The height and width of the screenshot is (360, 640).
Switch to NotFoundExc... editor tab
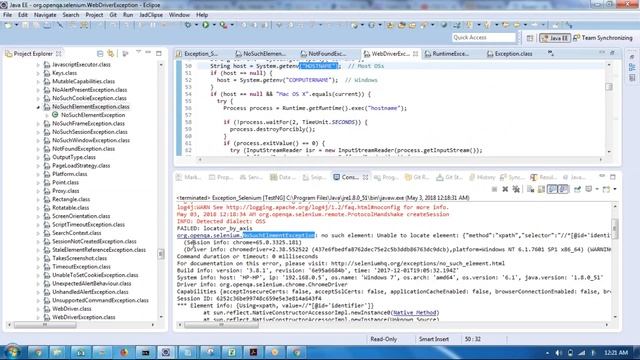pos(323,53)
